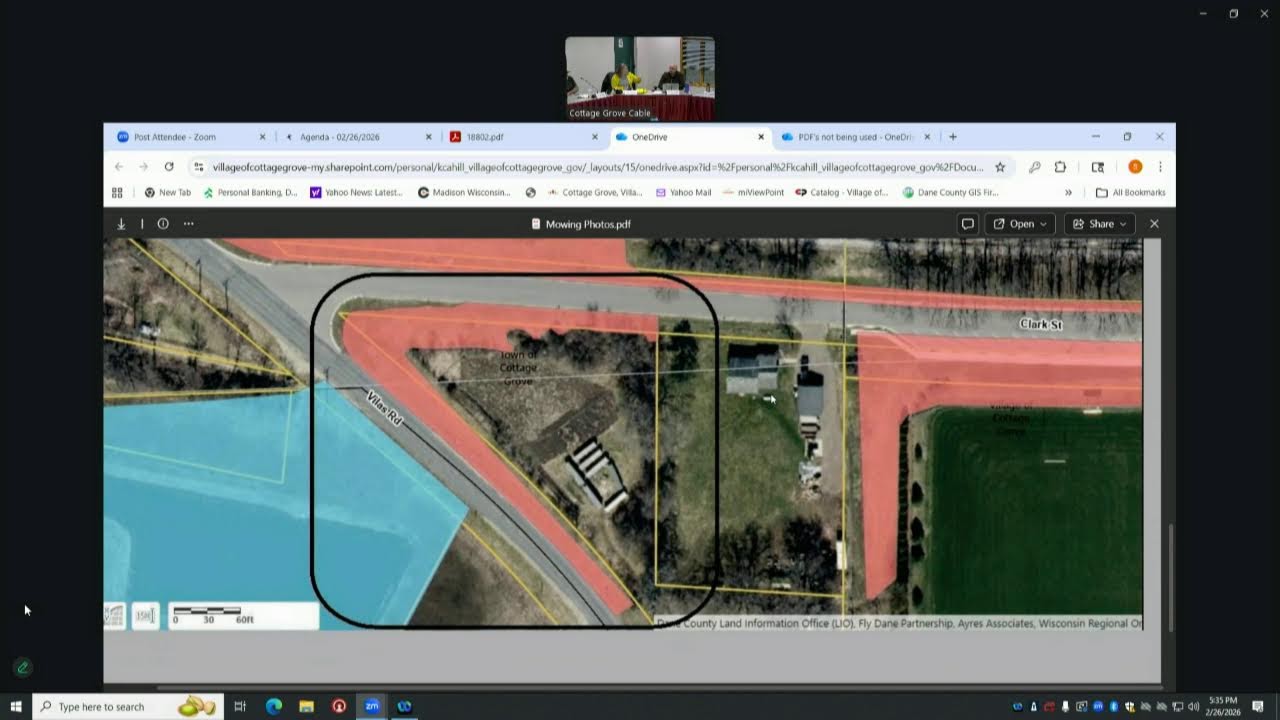Open the Dane County GIS bookmark
This screenshot has height=720, width=1280.
pyautogui.click(x=951, y=192)
